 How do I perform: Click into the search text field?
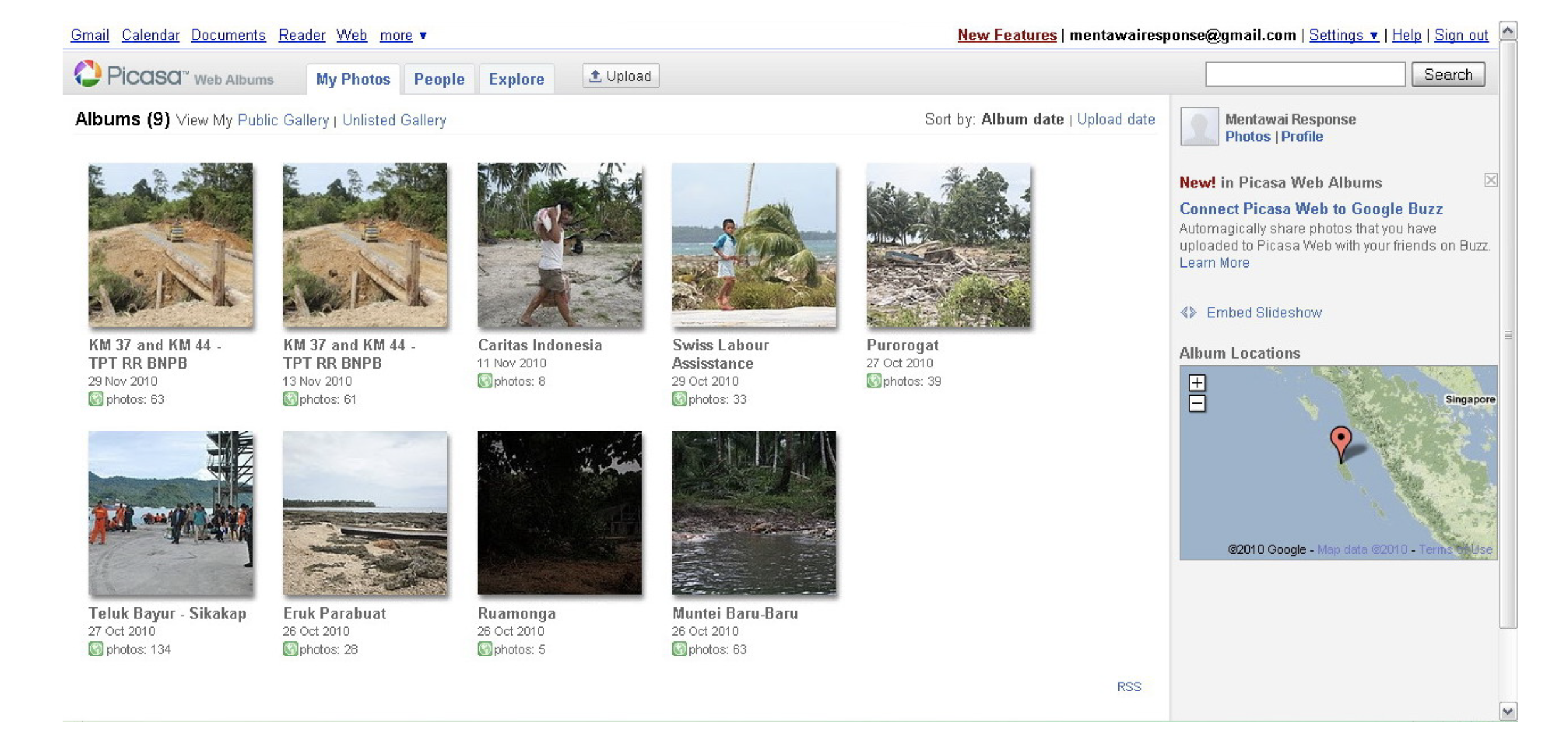tap(1305, 75)
